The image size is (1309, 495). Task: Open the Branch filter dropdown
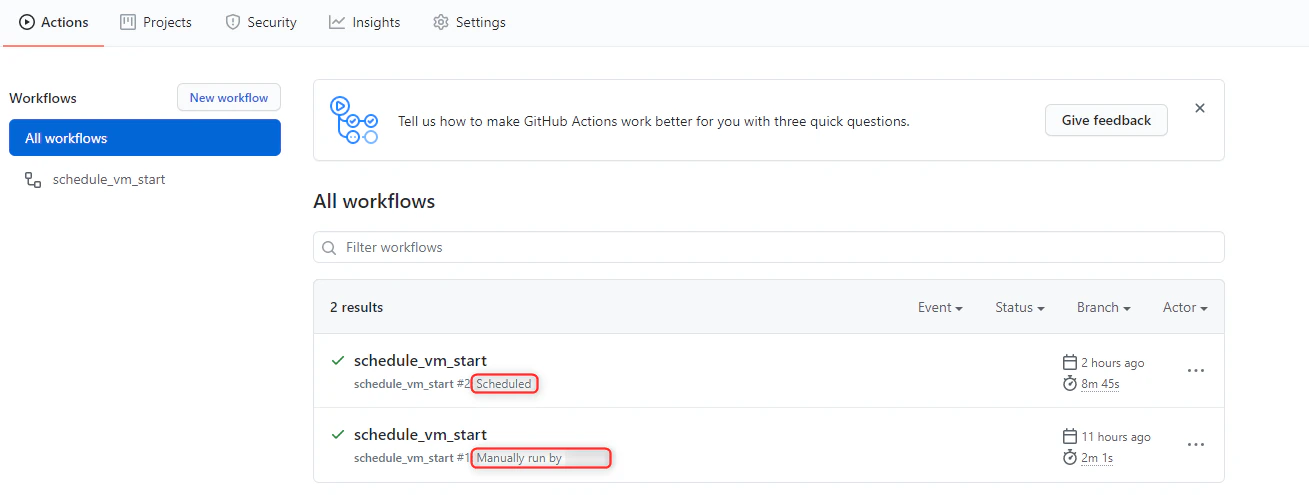point(1104,307)
